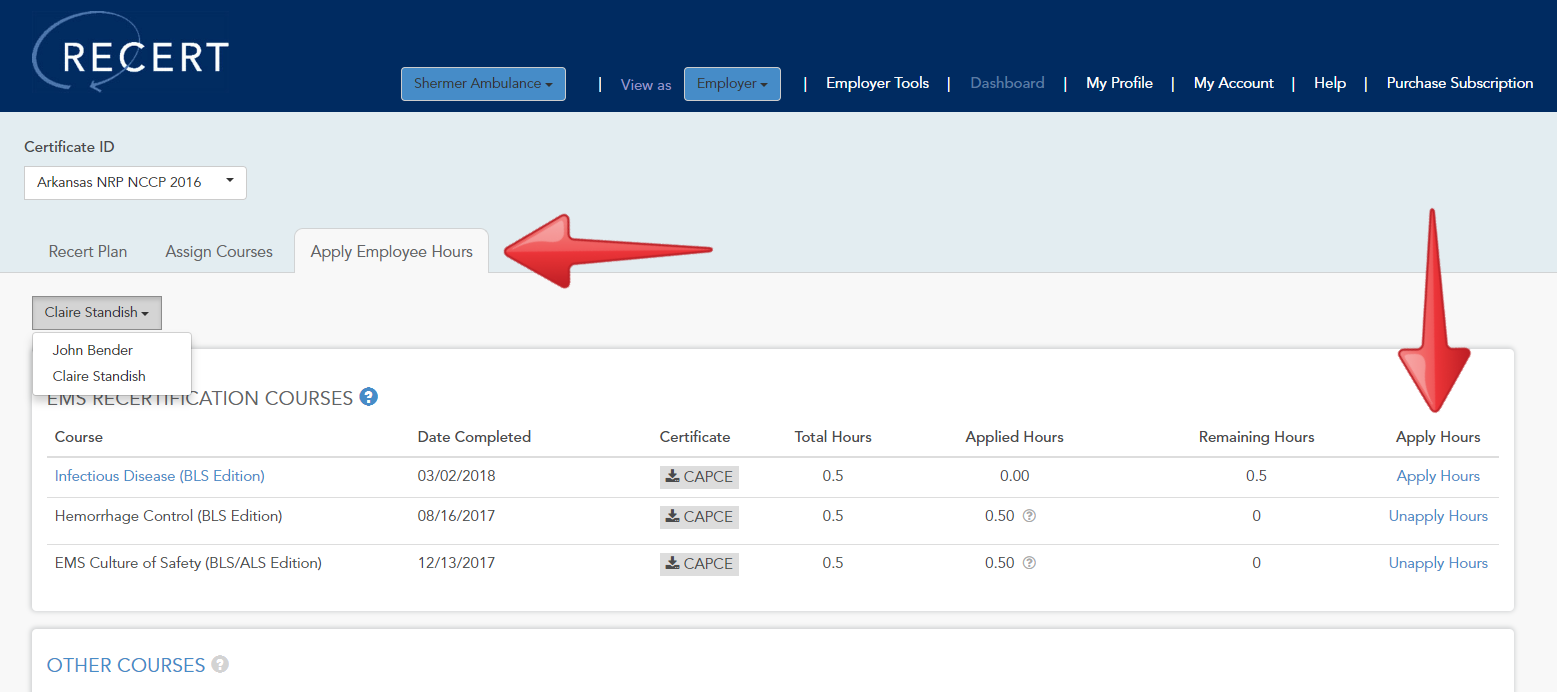Download the EMS Culture of Safety CAPCE certificate
This screenshot has height=692, width=1557.
point(698,563)
